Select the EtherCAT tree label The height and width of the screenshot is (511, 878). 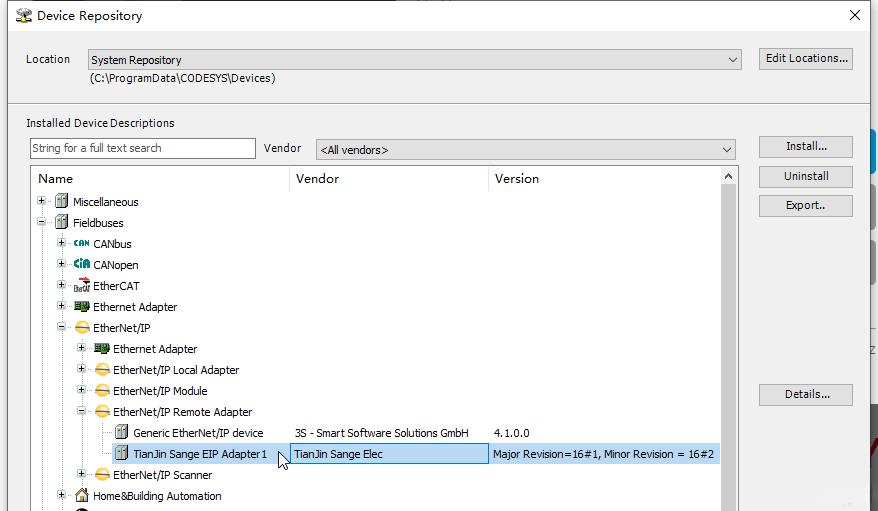(x=116, y=285)
